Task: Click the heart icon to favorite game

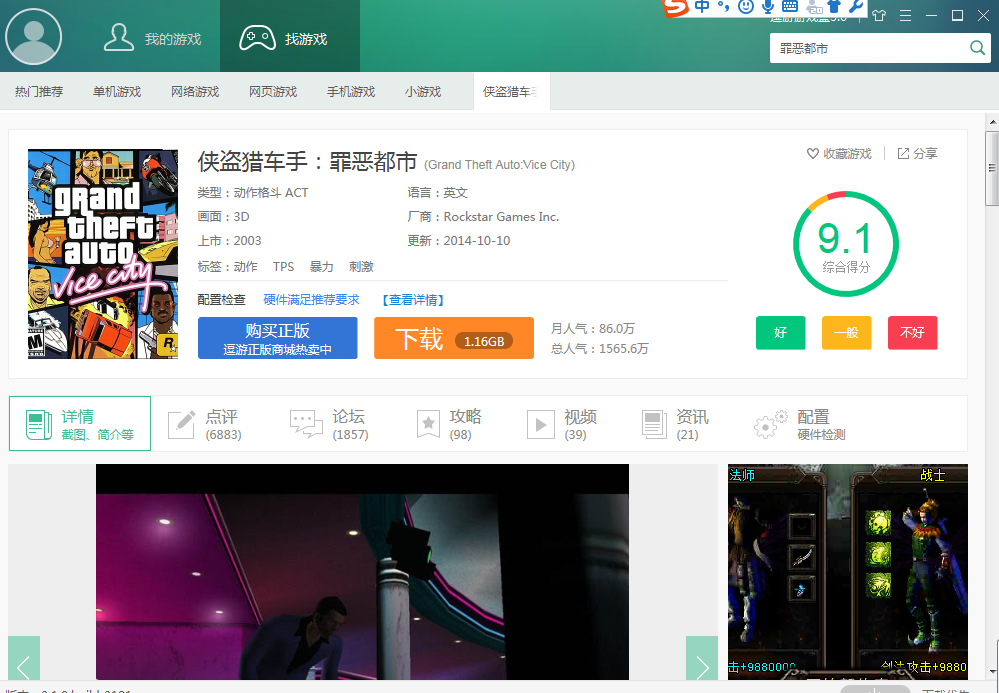Action: (813, 154)
